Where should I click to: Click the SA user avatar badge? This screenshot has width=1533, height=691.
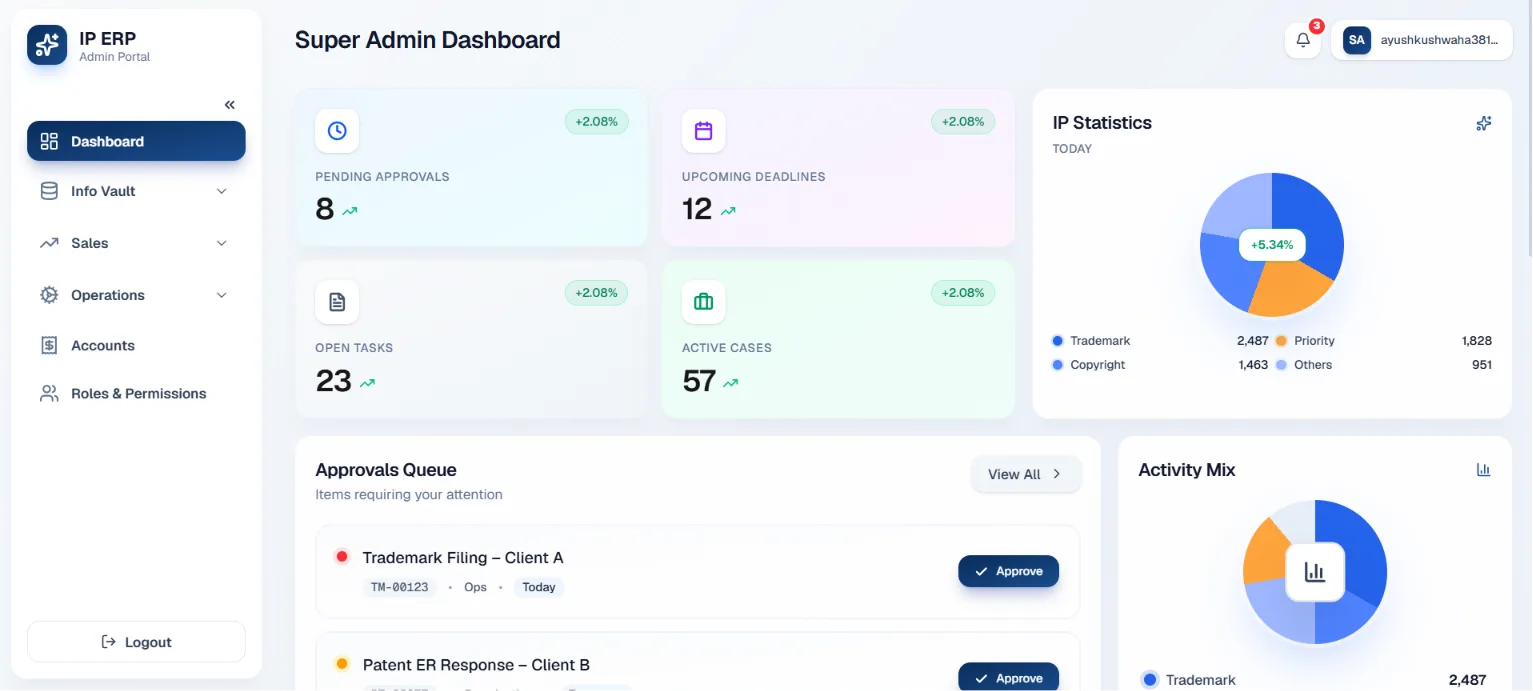click(x=1356, y=41)
